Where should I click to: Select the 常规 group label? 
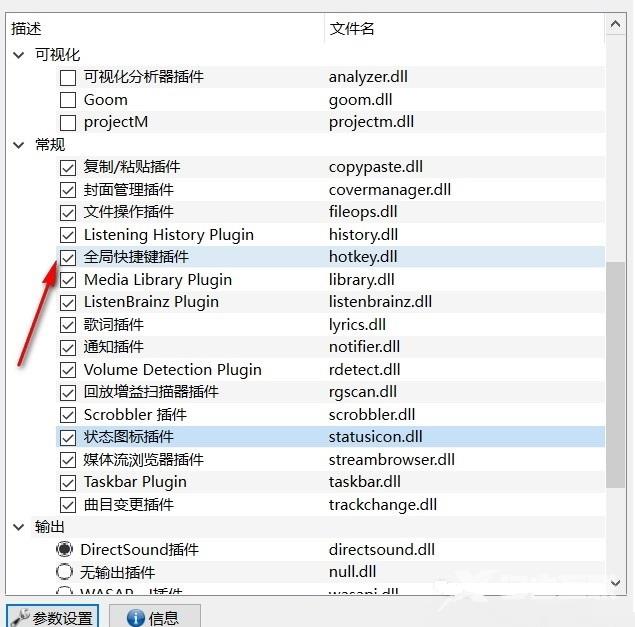pos(50,145)
